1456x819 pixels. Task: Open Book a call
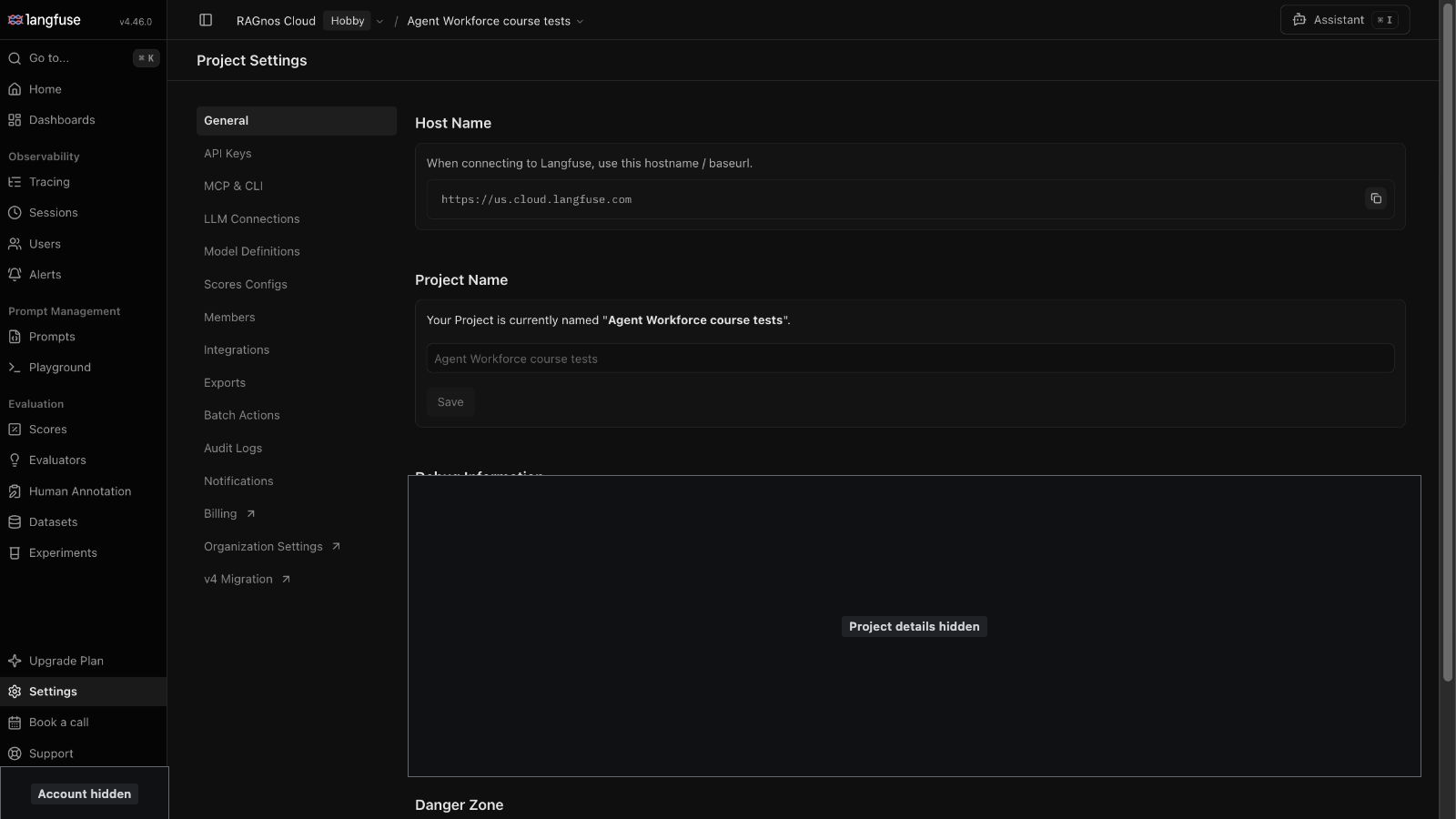[x=83, y=723]
